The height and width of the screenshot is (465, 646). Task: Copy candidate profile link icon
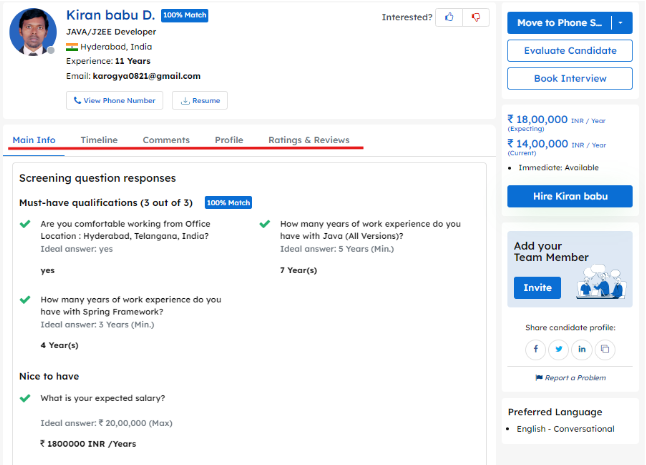604,349
